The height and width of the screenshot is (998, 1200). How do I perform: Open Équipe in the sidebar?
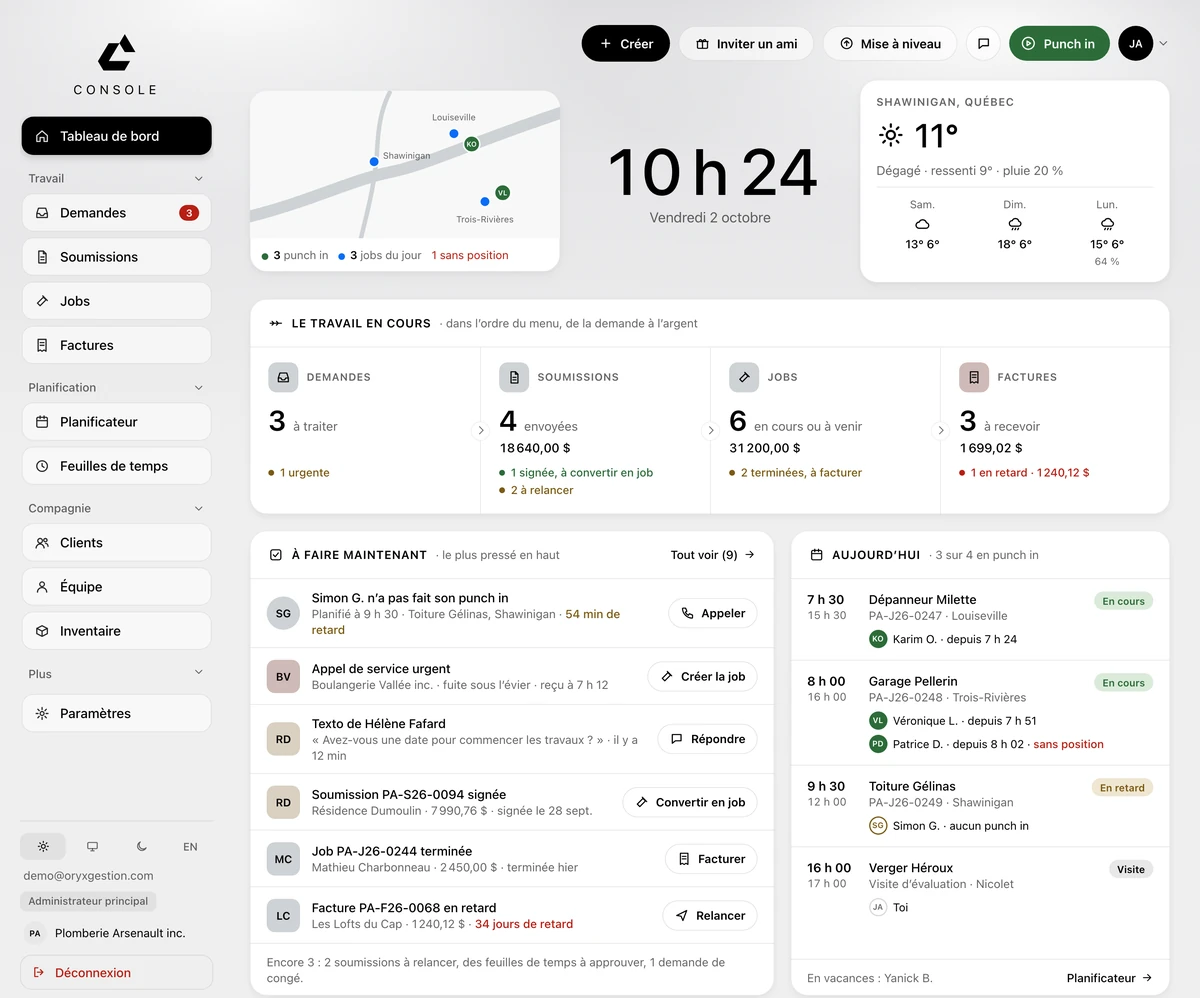[x=116, y=587]
